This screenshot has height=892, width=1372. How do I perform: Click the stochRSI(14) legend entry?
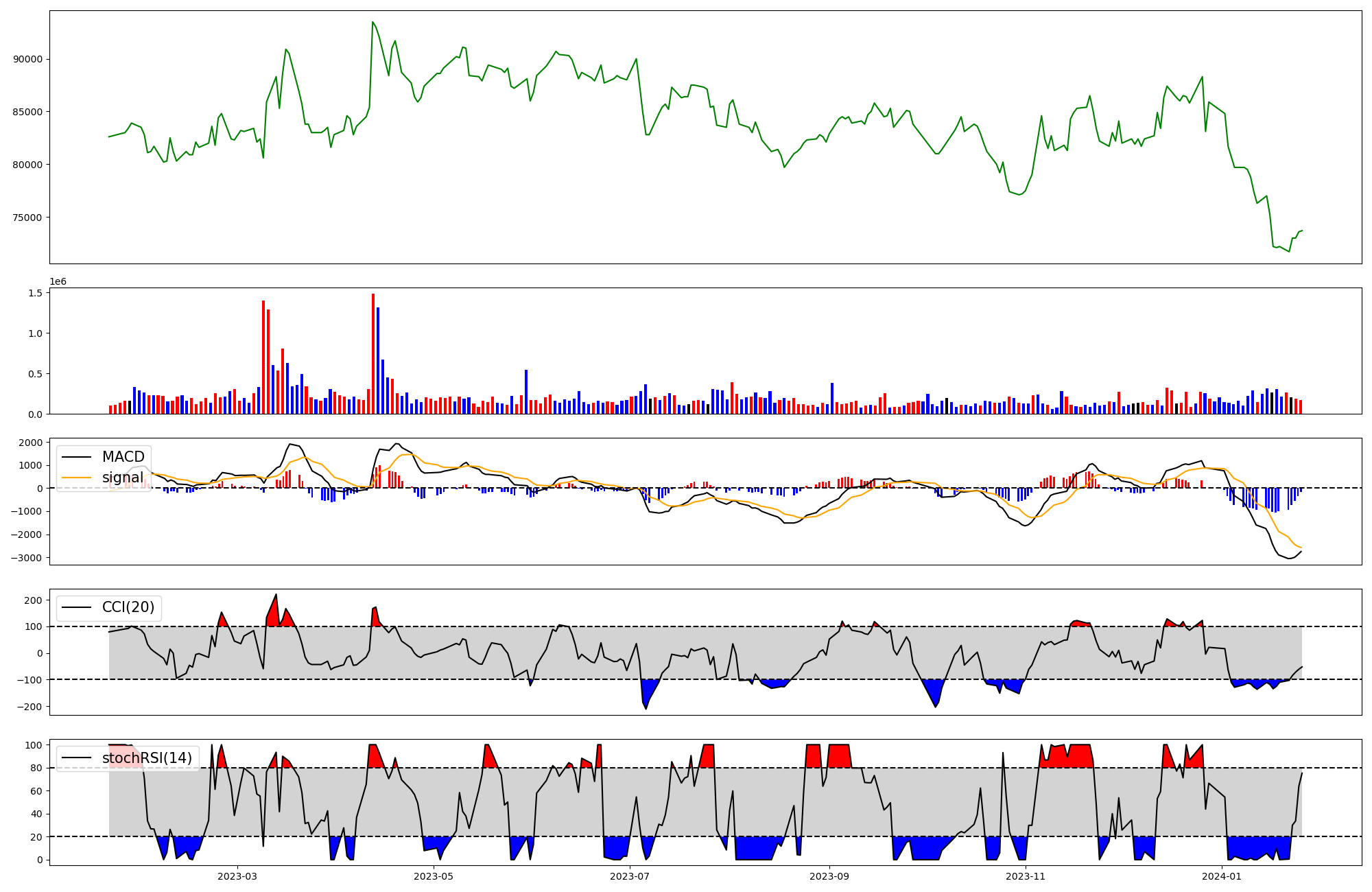(147, 758)
